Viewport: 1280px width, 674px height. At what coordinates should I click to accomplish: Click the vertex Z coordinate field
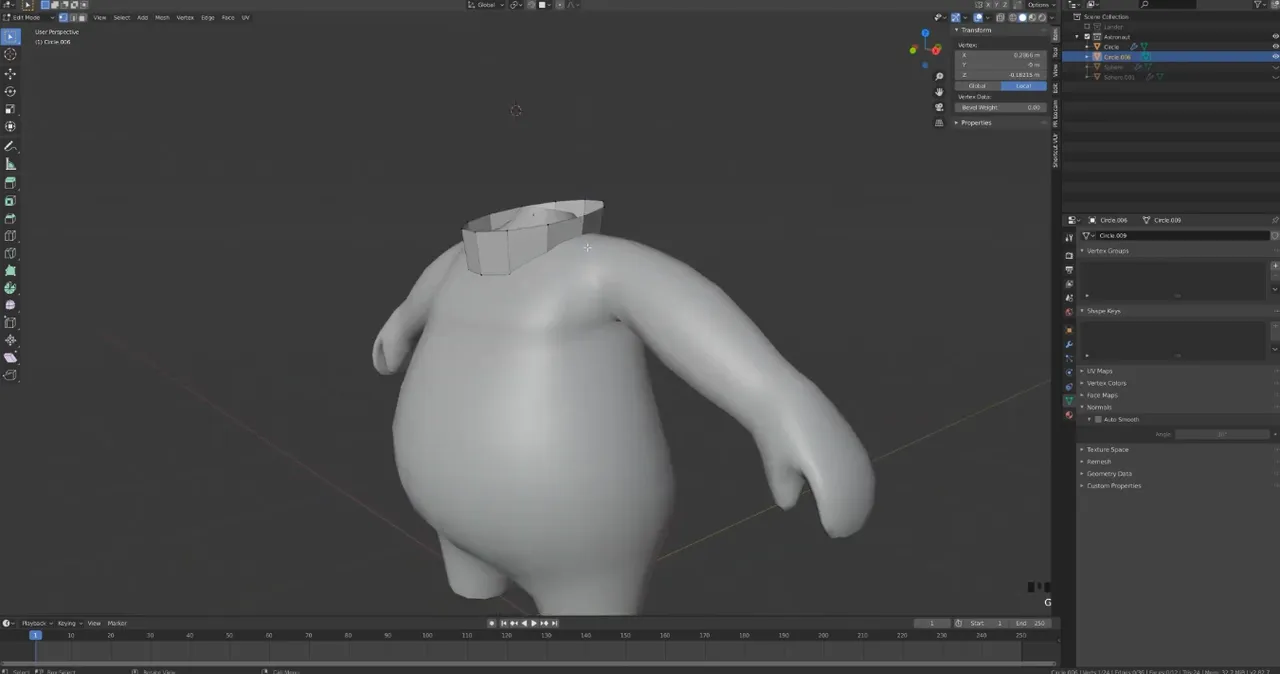1000,75
